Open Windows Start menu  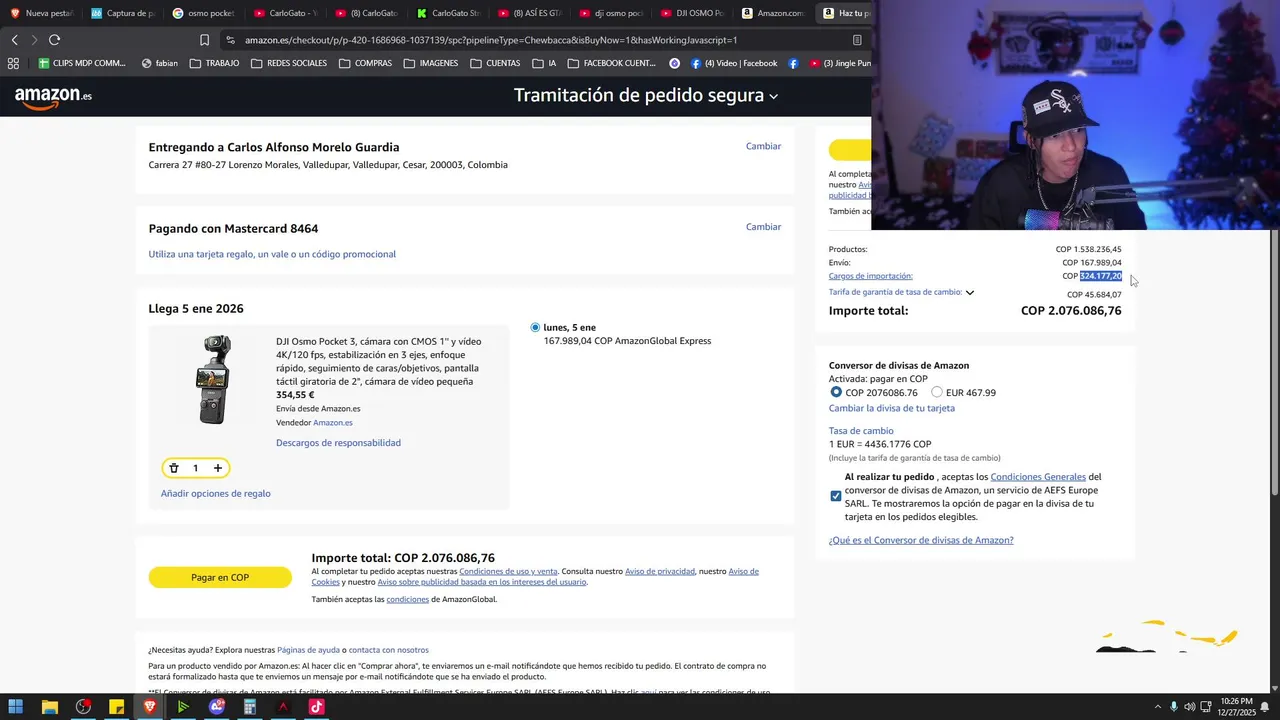point(16,707)
